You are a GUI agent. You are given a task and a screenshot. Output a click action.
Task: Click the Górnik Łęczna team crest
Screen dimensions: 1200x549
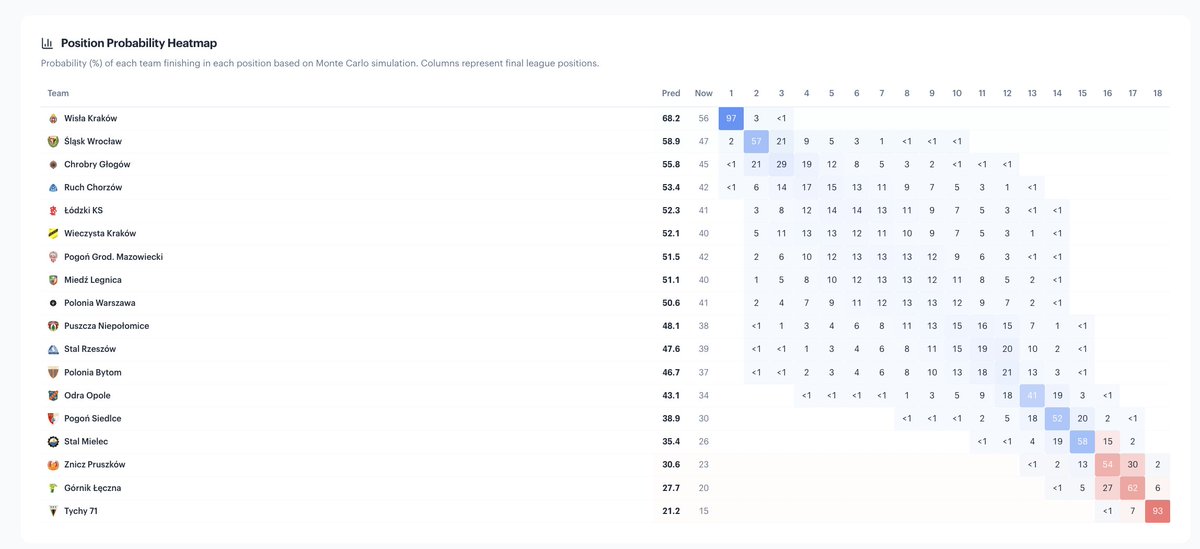tap(53, 488)
